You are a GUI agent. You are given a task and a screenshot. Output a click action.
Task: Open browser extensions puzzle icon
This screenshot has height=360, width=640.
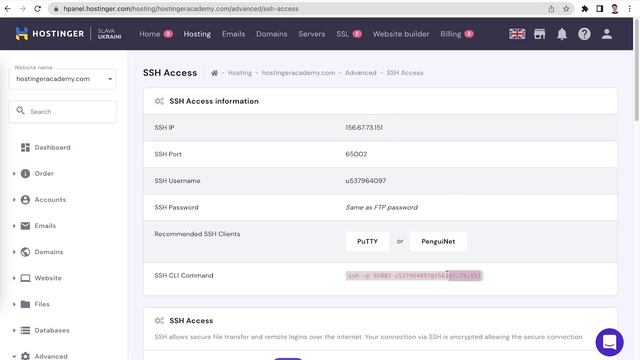click(584, 9)
